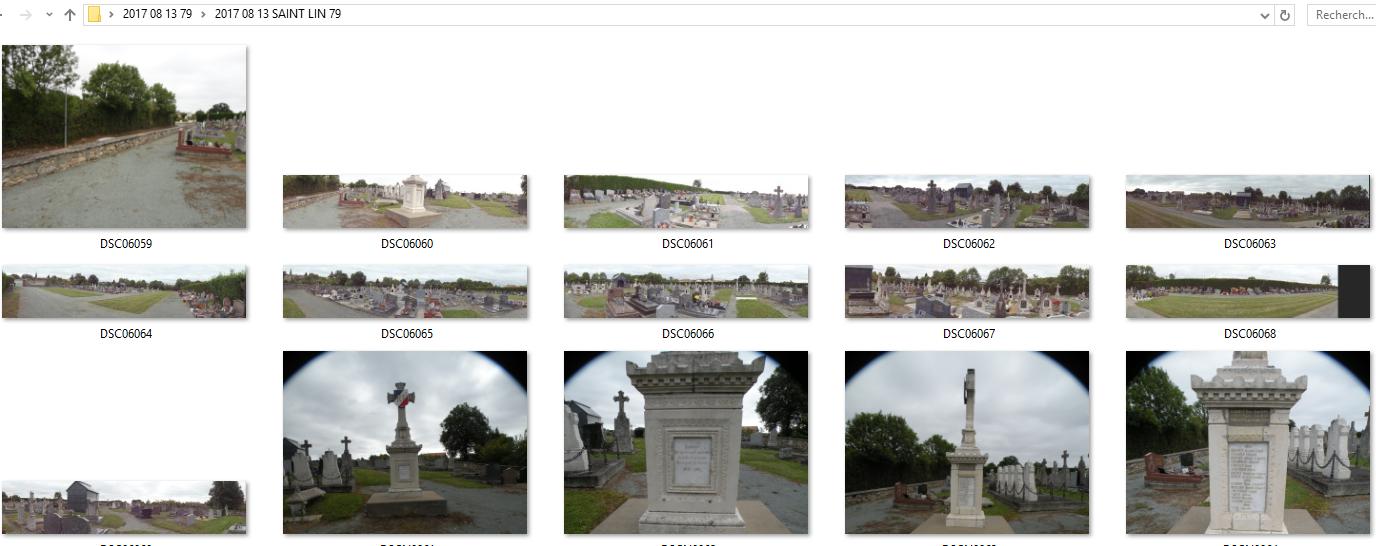
Task: Open the address bar history dropdown
Action: (x=1266, y=15)
